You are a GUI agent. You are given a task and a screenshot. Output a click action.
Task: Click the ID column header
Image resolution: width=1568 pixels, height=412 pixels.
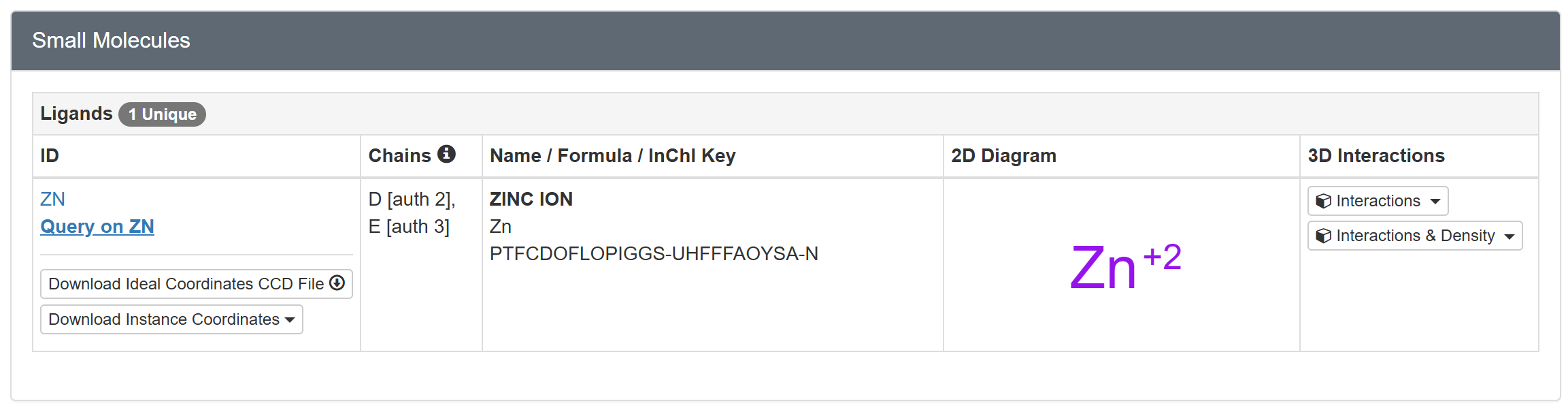pos(50,156)
